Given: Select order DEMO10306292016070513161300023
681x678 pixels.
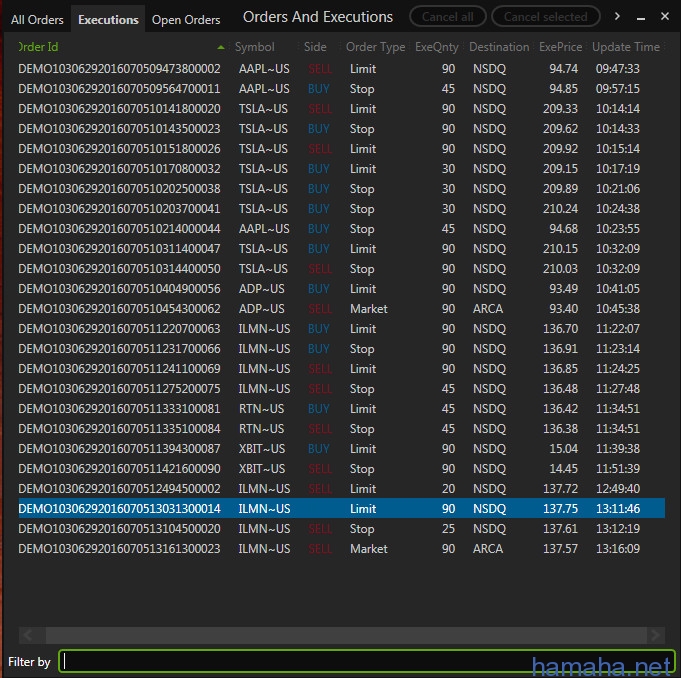Looking at the screenshot, I should [341, 548].
